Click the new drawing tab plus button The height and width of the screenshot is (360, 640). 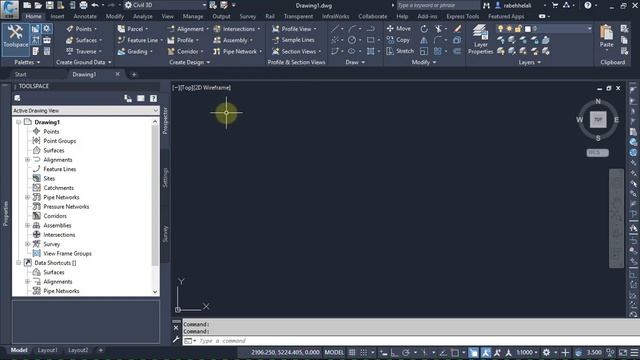[x=134, y=75]
